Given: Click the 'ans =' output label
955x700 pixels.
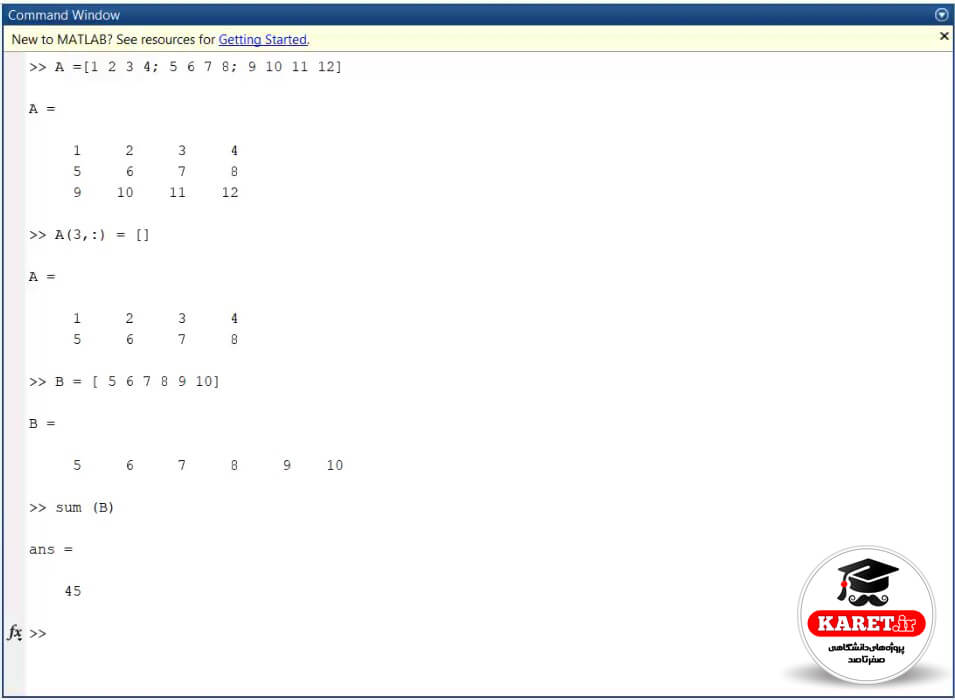Looking at the screenshot, I should click(x=51, y=550).
